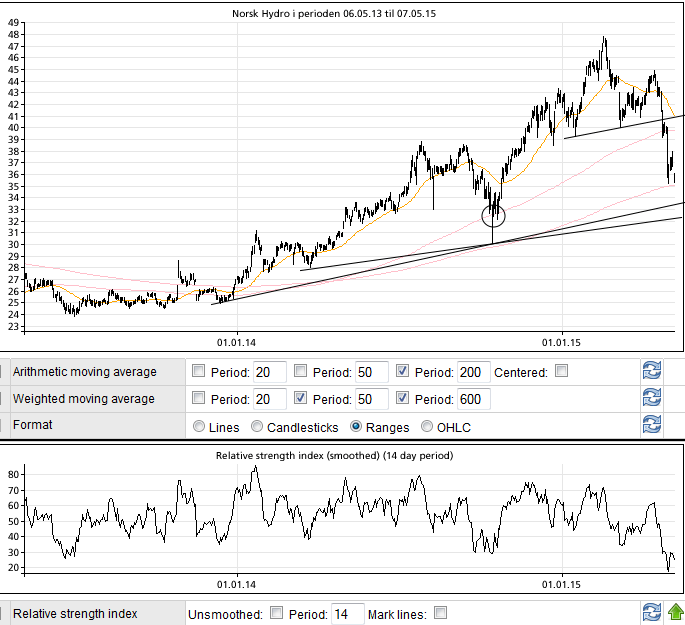Click green up arrow beside RSI refresh
This screenshot has height=625, width=685.
[x=676, y=612]
